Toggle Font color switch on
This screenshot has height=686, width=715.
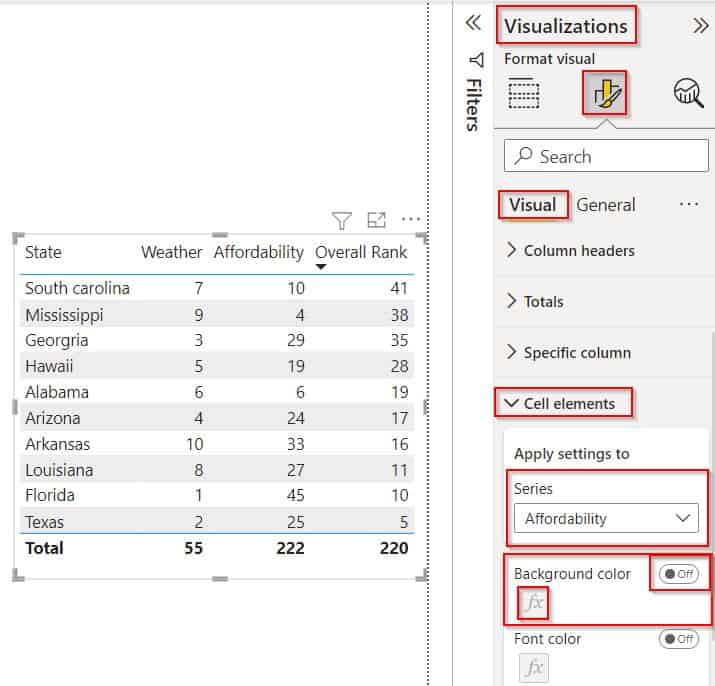point(679,639)
